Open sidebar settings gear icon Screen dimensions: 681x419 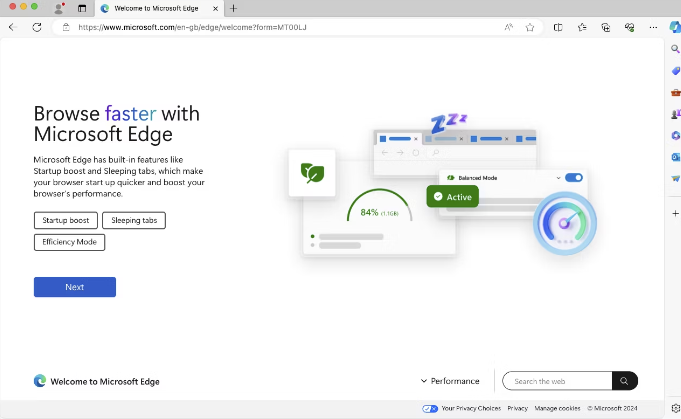(x=675, y=408)
